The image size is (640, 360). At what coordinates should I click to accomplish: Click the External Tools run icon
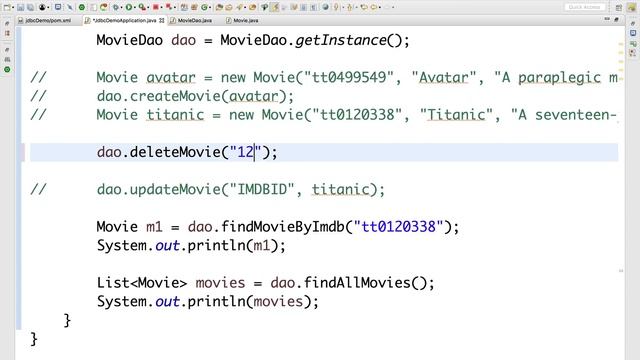click(x=142, y=7)
